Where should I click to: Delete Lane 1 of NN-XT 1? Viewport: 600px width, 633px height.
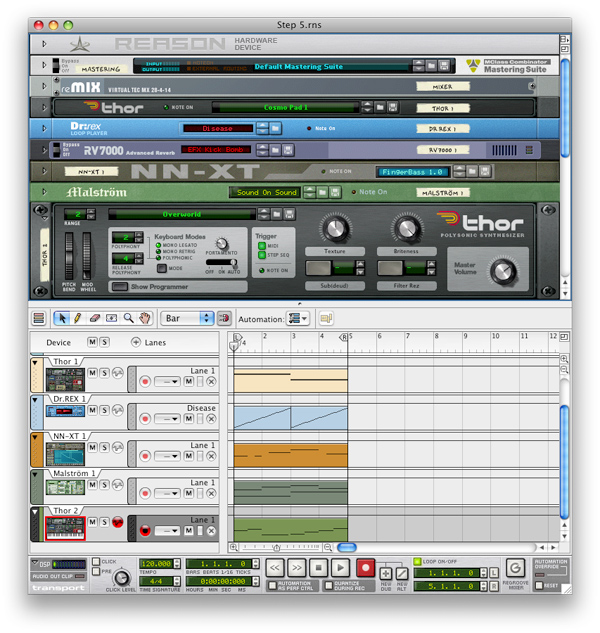(x=211, y=456)
